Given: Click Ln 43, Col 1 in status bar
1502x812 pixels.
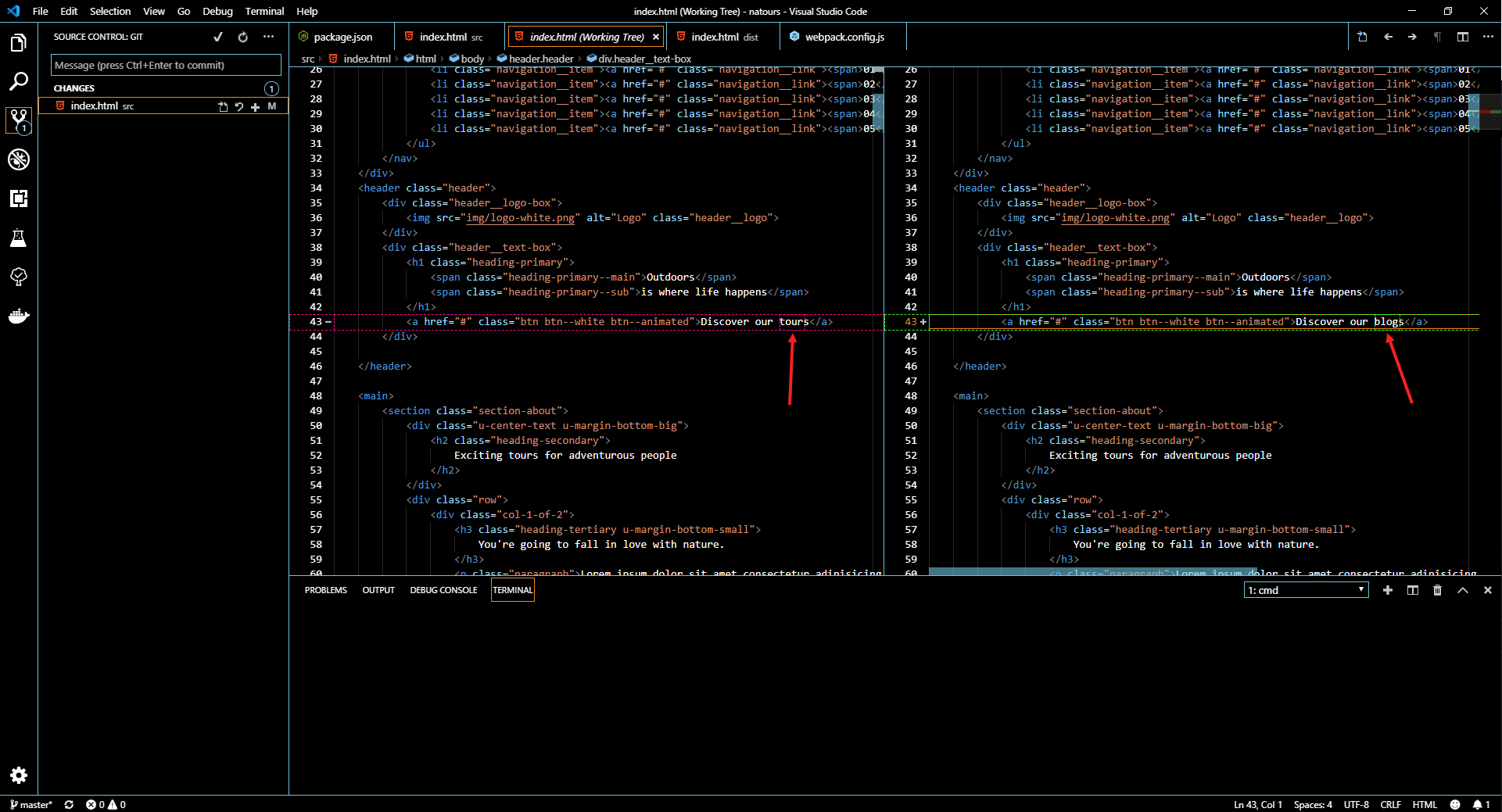Looking at the screenshot, I should [1257, 804].
